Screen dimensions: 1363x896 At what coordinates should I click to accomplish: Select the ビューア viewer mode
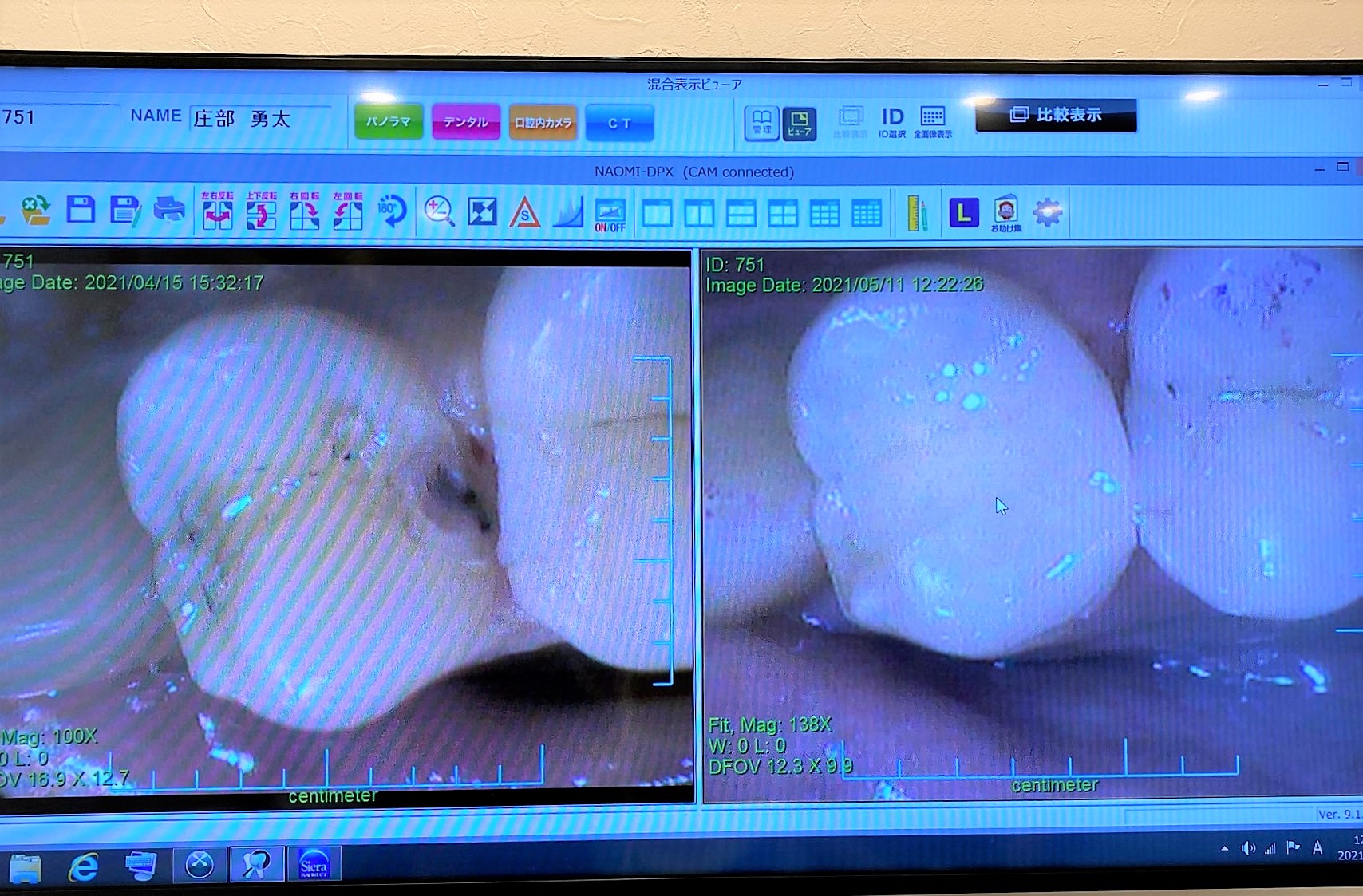[x=800, y=123]
